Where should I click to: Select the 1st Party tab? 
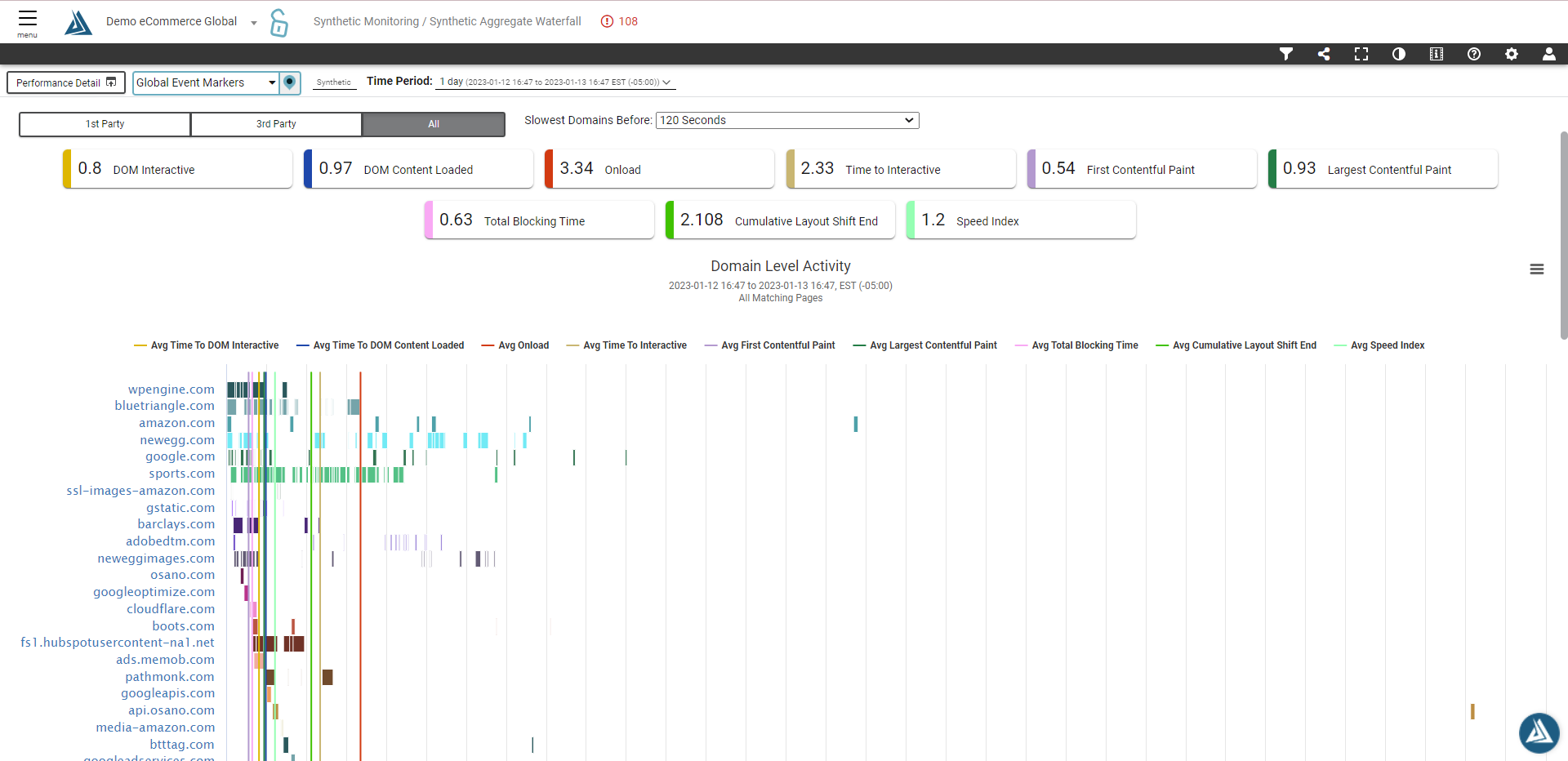click(x=105, y=124)
